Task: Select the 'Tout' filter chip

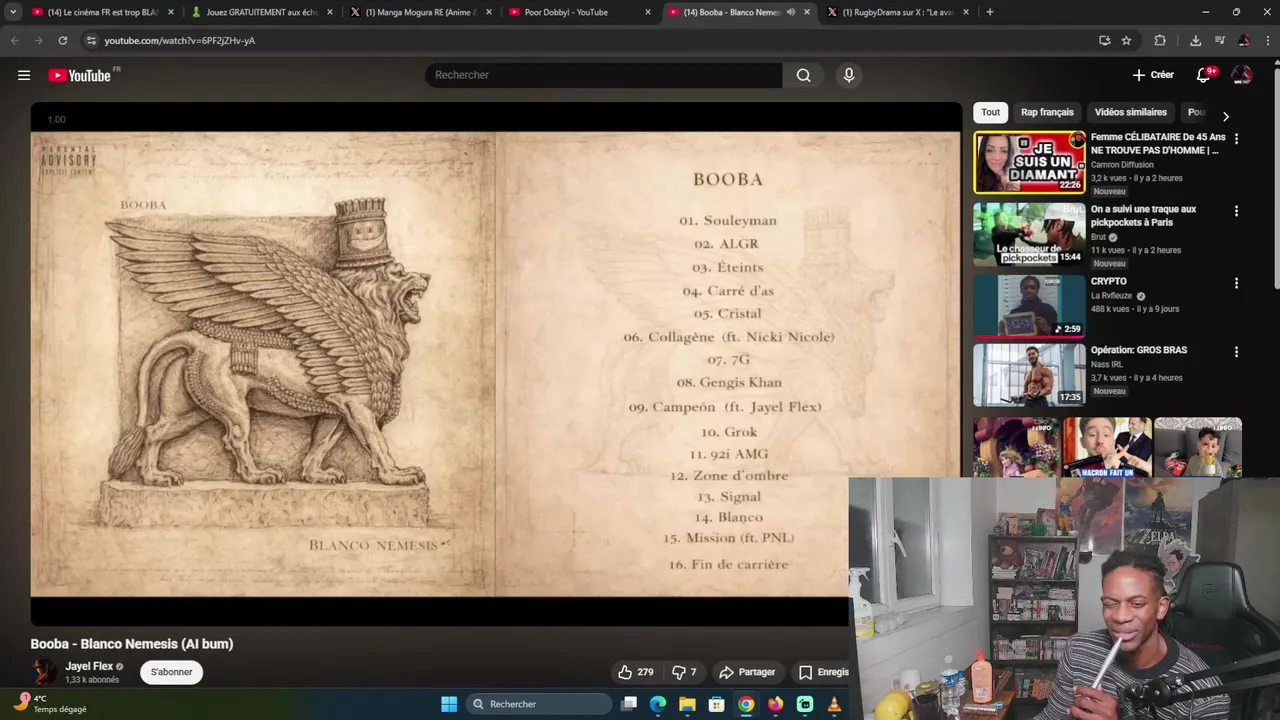Action: [990, 112]
